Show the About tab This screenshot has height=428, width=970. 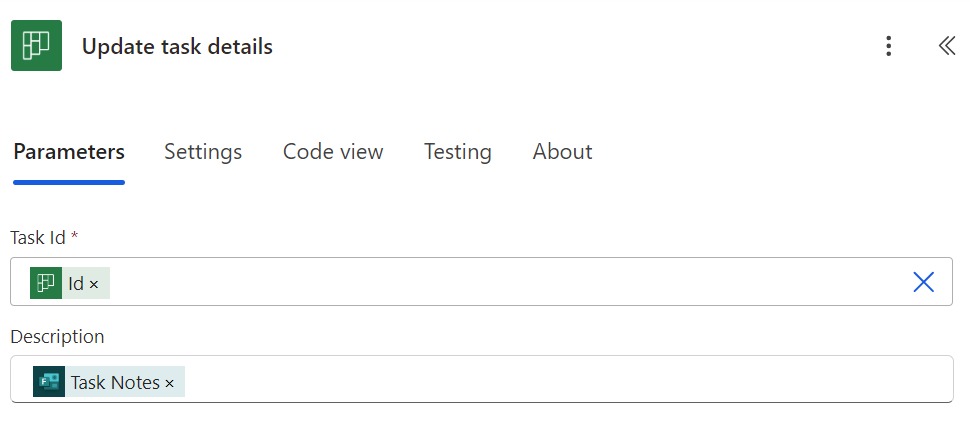(562, 152)
